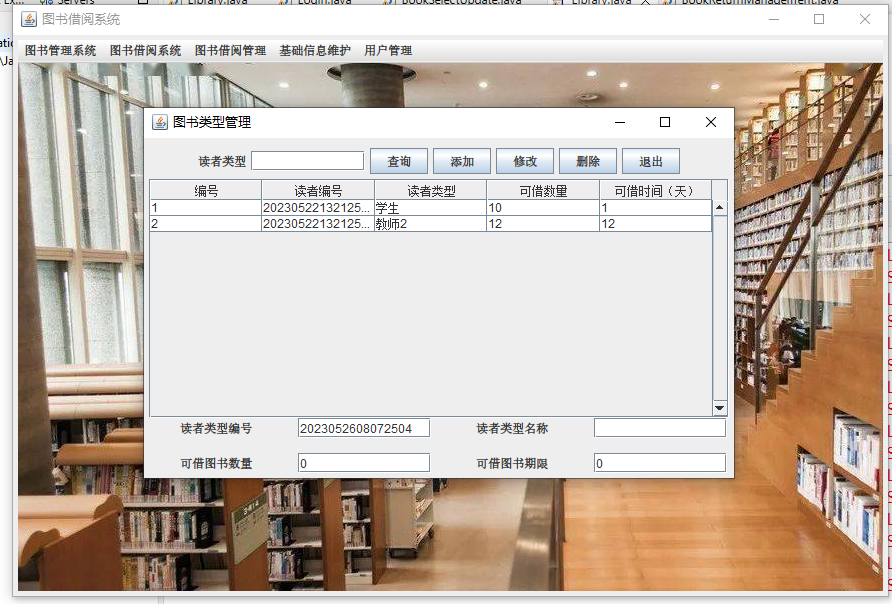Image resolution: width=892 pixels, height=604 pixels.
Task: Click the 可借数量 column header
Action: coord(543,191)
